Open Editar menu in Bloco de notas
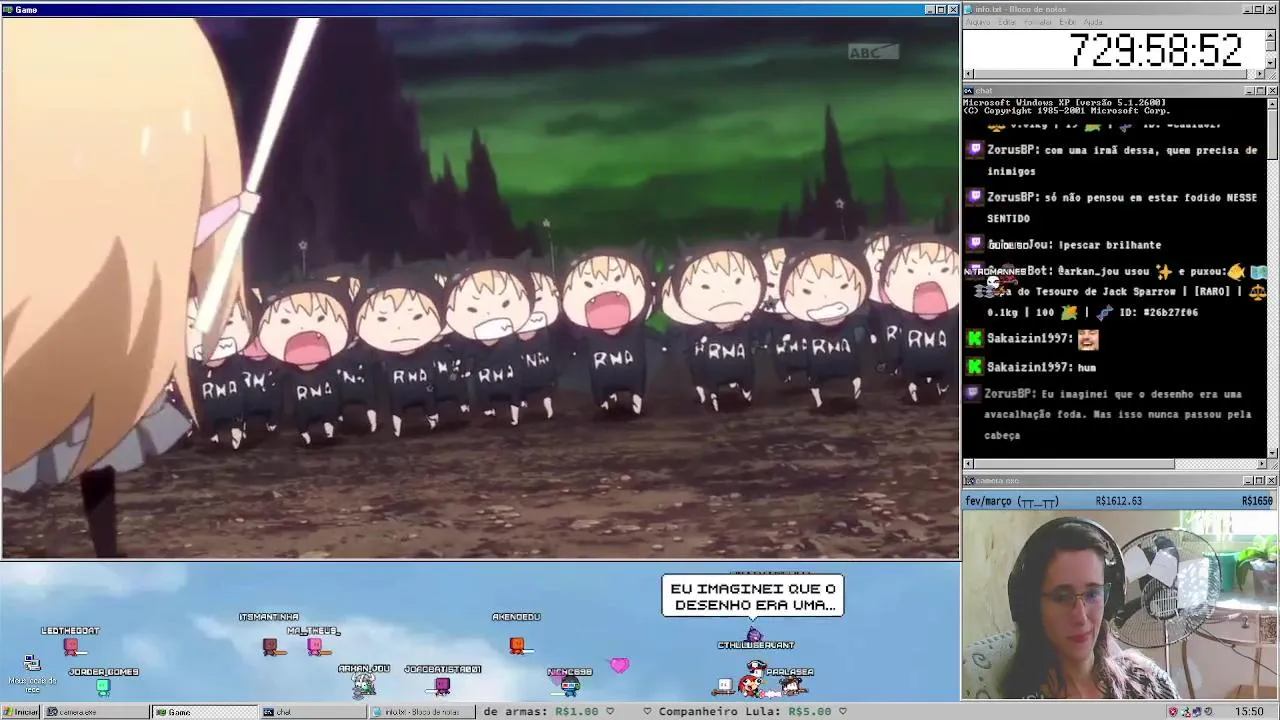Image resolution: width=1280 pixels, height=720 pixels. (1008, 22)
